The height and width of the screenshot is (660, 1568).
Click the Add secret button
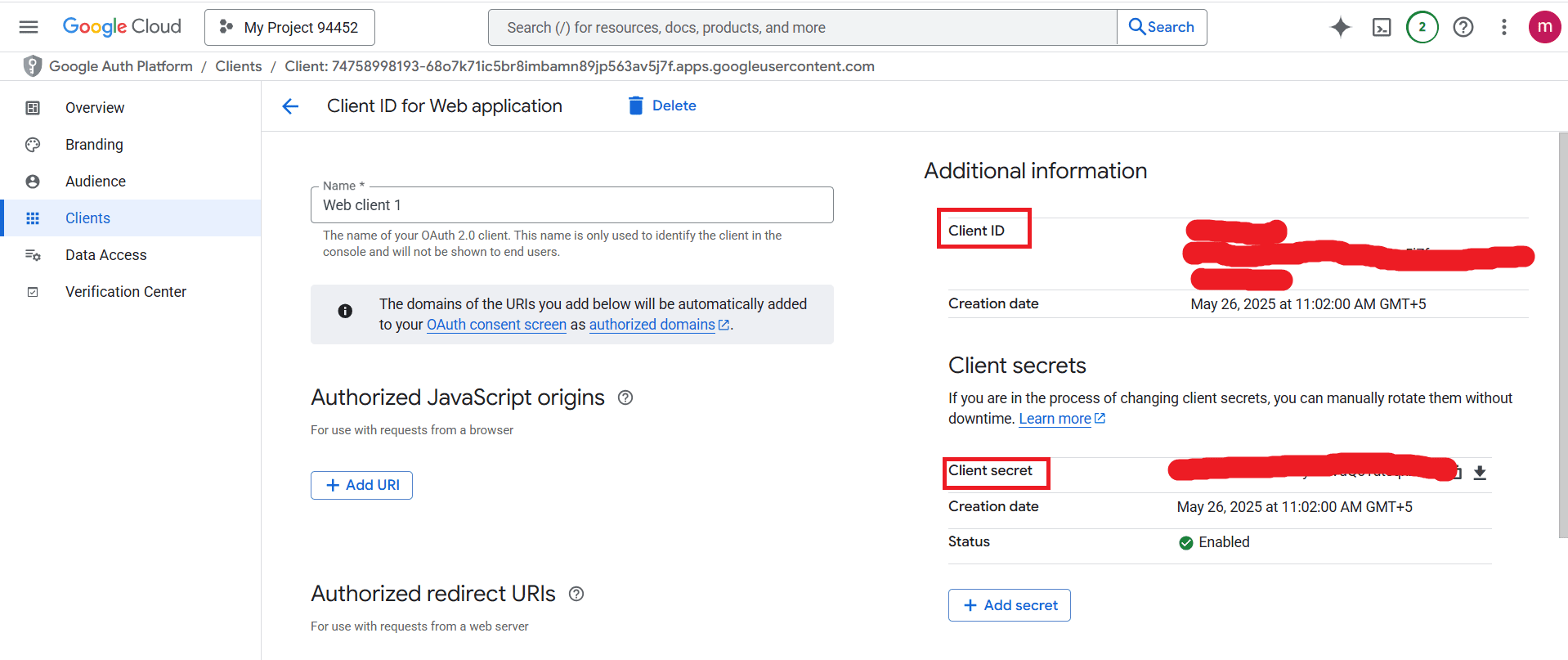tap(1009, 605)
